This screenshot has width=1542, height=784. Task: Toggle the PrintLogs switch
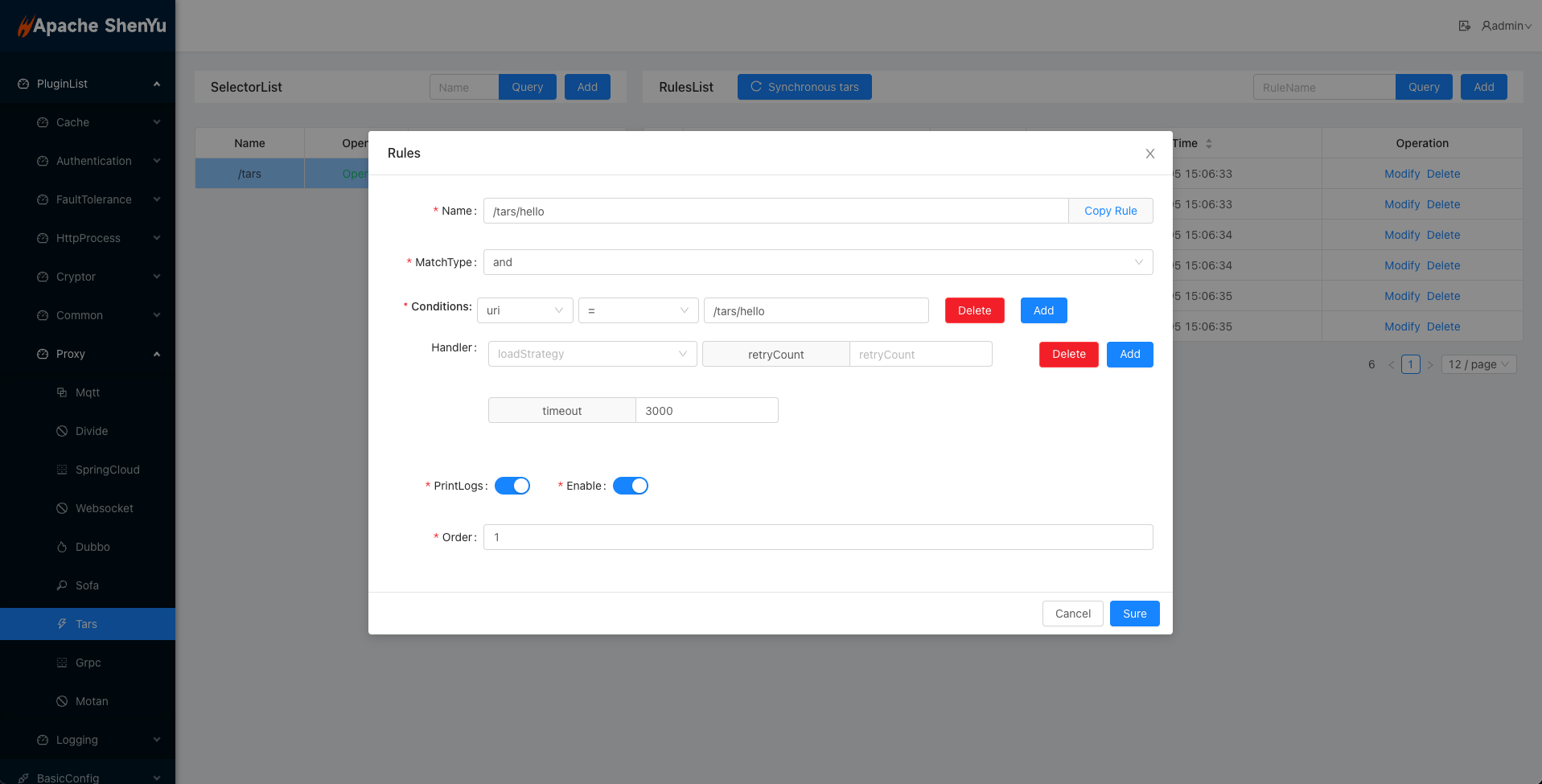click(x=512, y=486)
